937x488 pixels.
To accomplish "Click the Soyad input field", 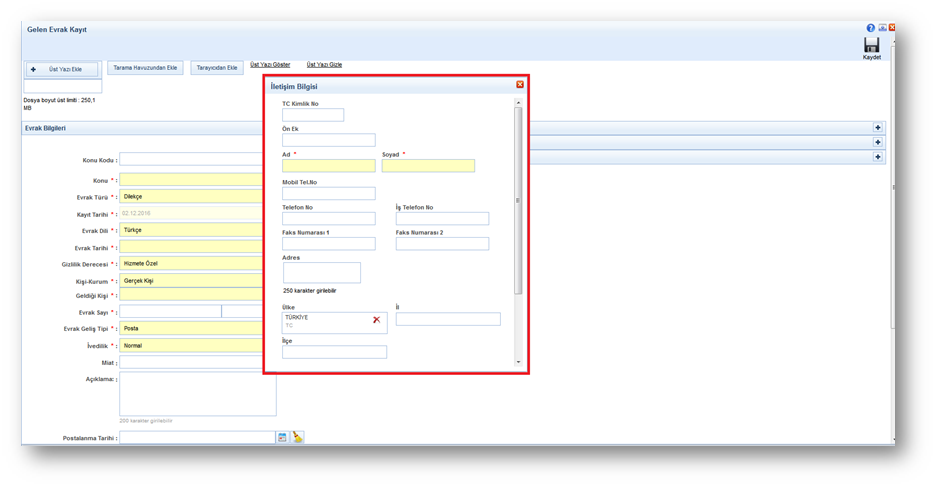I will coord(428,166).
